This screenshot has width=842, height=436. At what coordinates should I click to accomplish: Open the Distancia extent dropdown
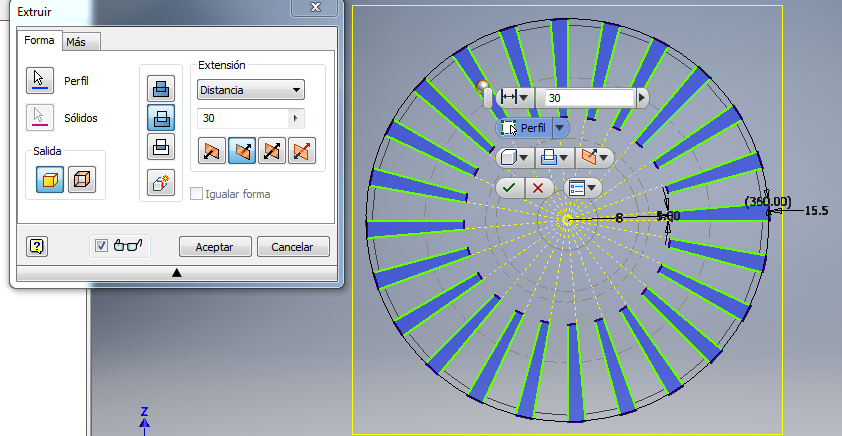click(x=251, y=90)
